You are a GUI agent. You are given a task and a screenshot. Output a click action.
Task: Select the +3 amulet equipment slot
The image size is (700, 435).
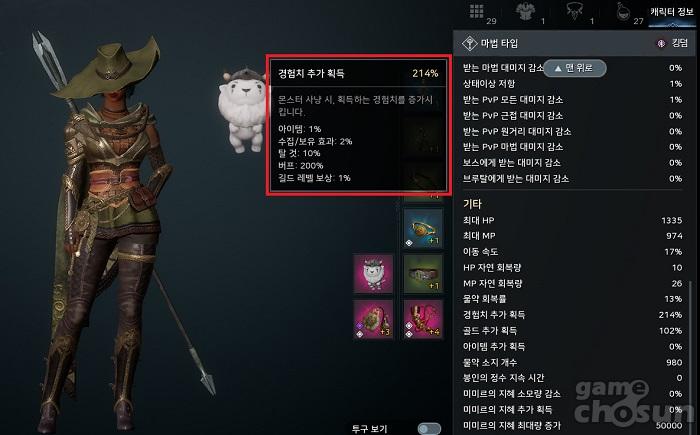373,319
